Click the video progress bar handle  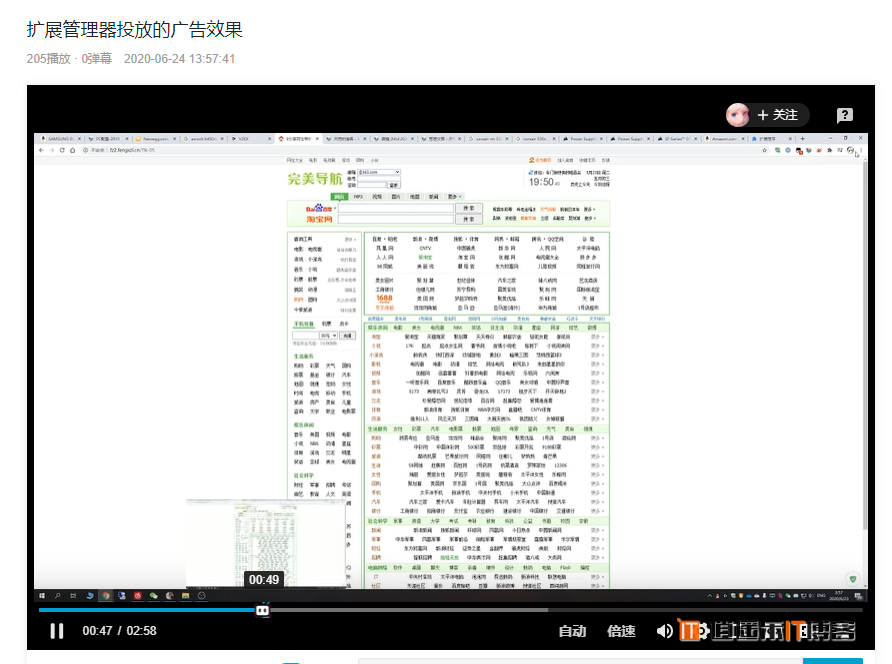pyautogui.click(x=262, y=610)
